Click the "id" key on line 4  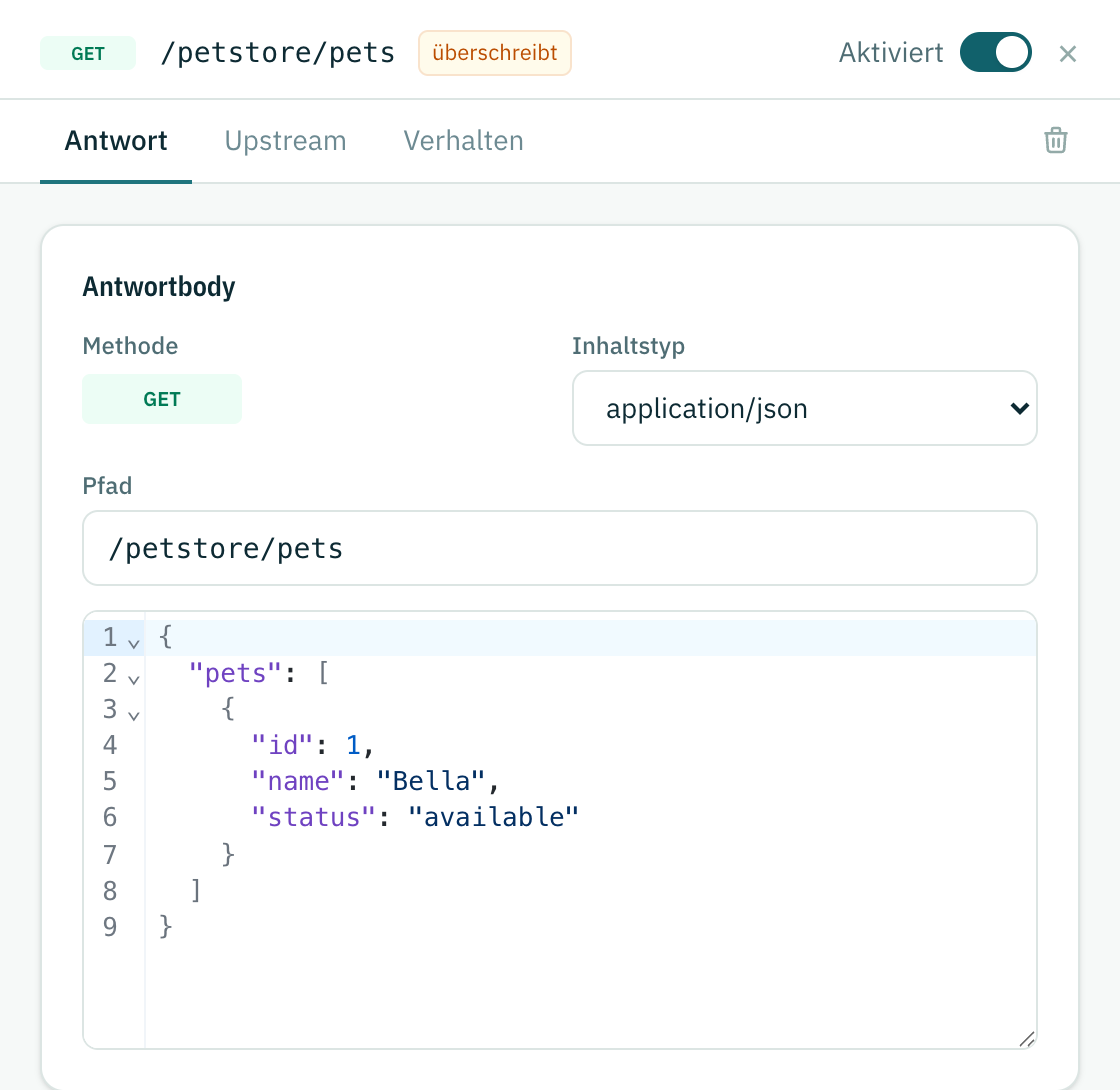point(281,745)
